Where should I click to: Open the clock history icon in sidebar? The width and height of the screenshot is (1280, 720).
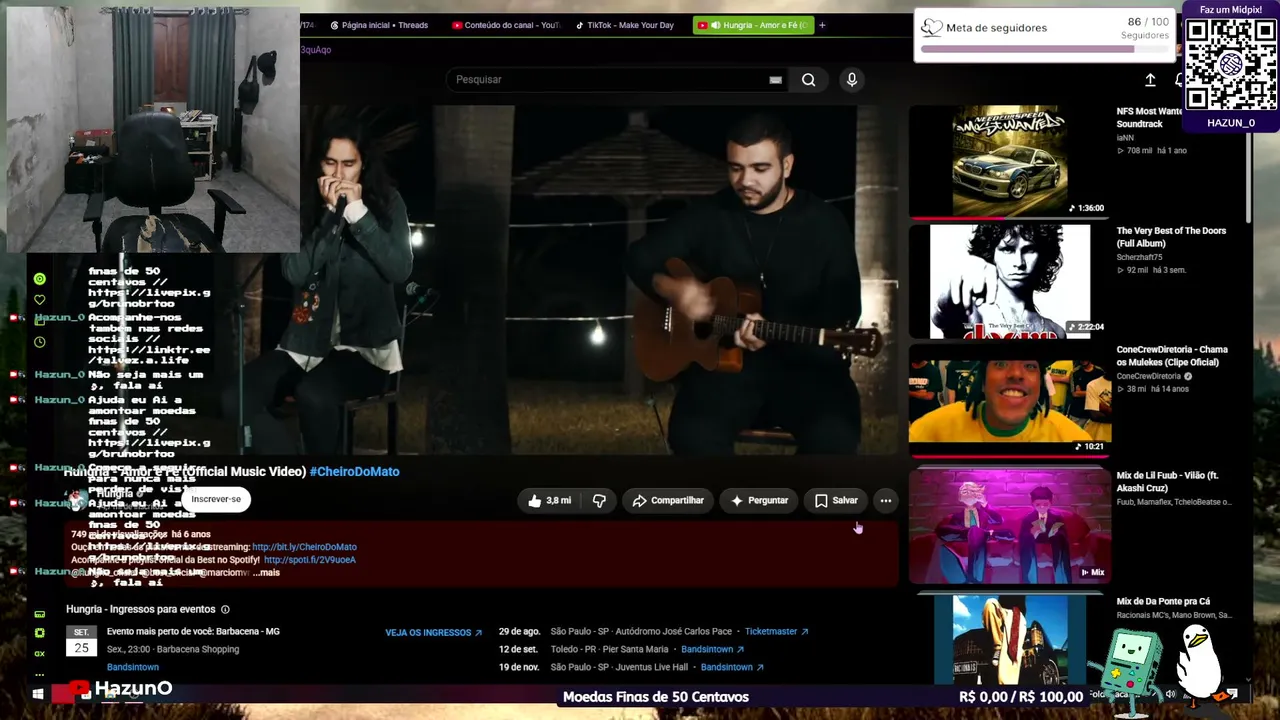point(40,342)
